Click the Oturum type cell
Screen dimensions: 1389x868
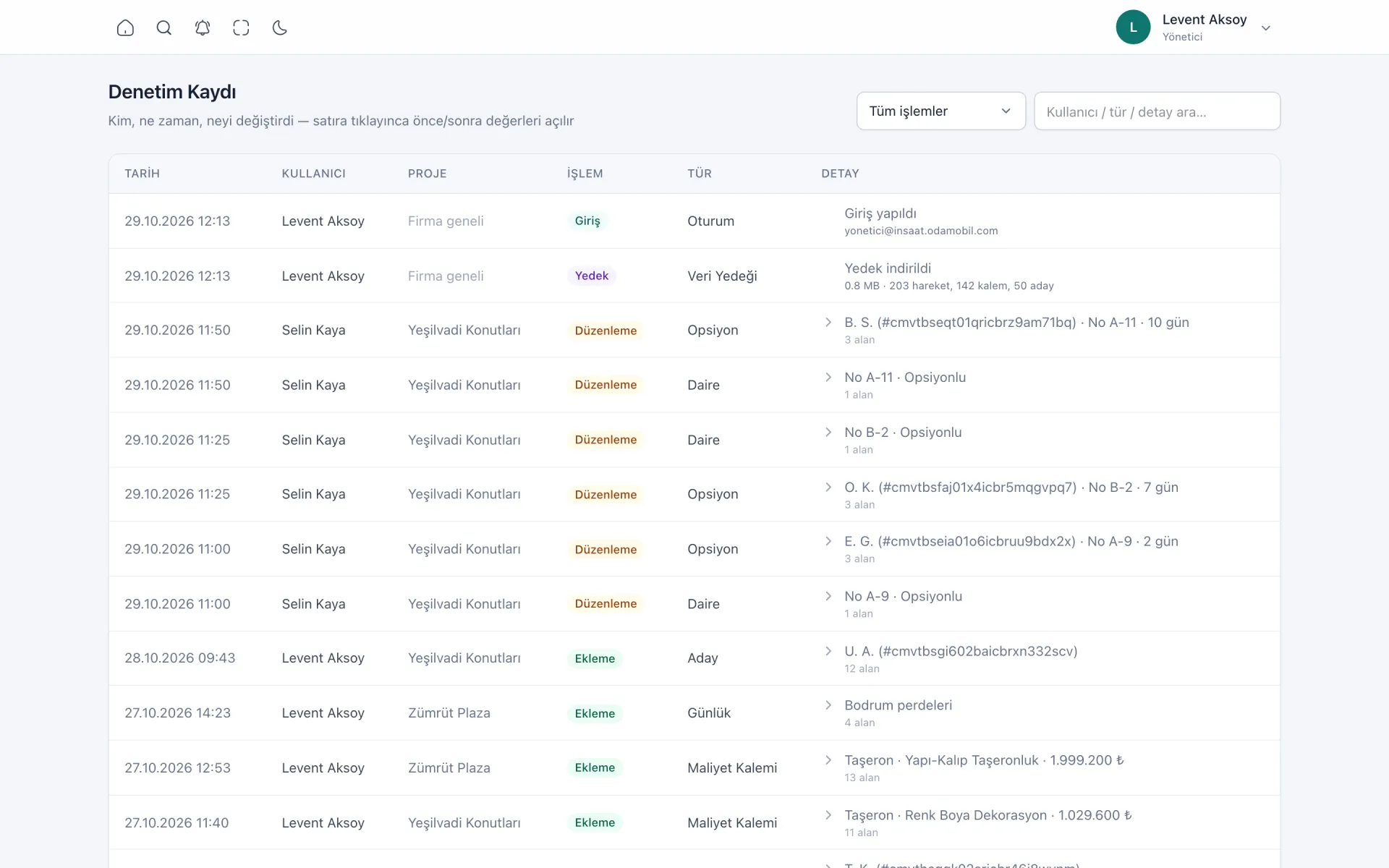pyautogui.click(x=710, y=221)
